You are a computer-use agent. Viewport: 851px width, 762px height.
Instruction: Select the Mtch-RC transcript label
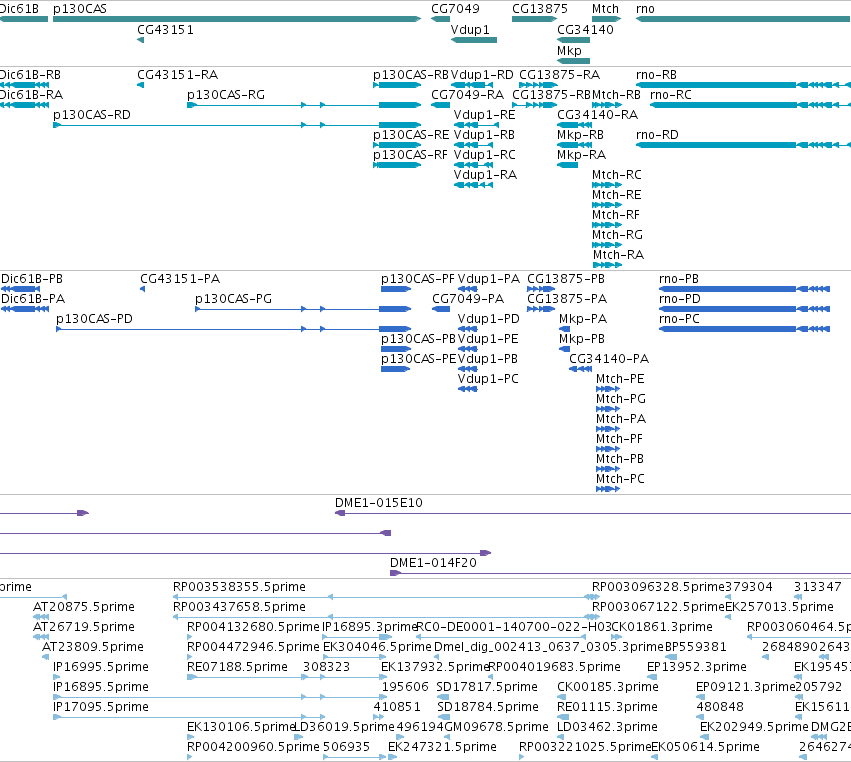tap(617, 175)
